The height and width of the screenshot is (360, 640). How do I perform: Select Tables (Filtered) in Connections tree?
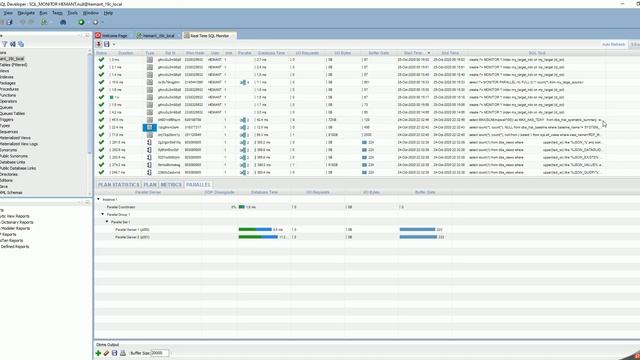pyautogui.click(x=13, y=65)
